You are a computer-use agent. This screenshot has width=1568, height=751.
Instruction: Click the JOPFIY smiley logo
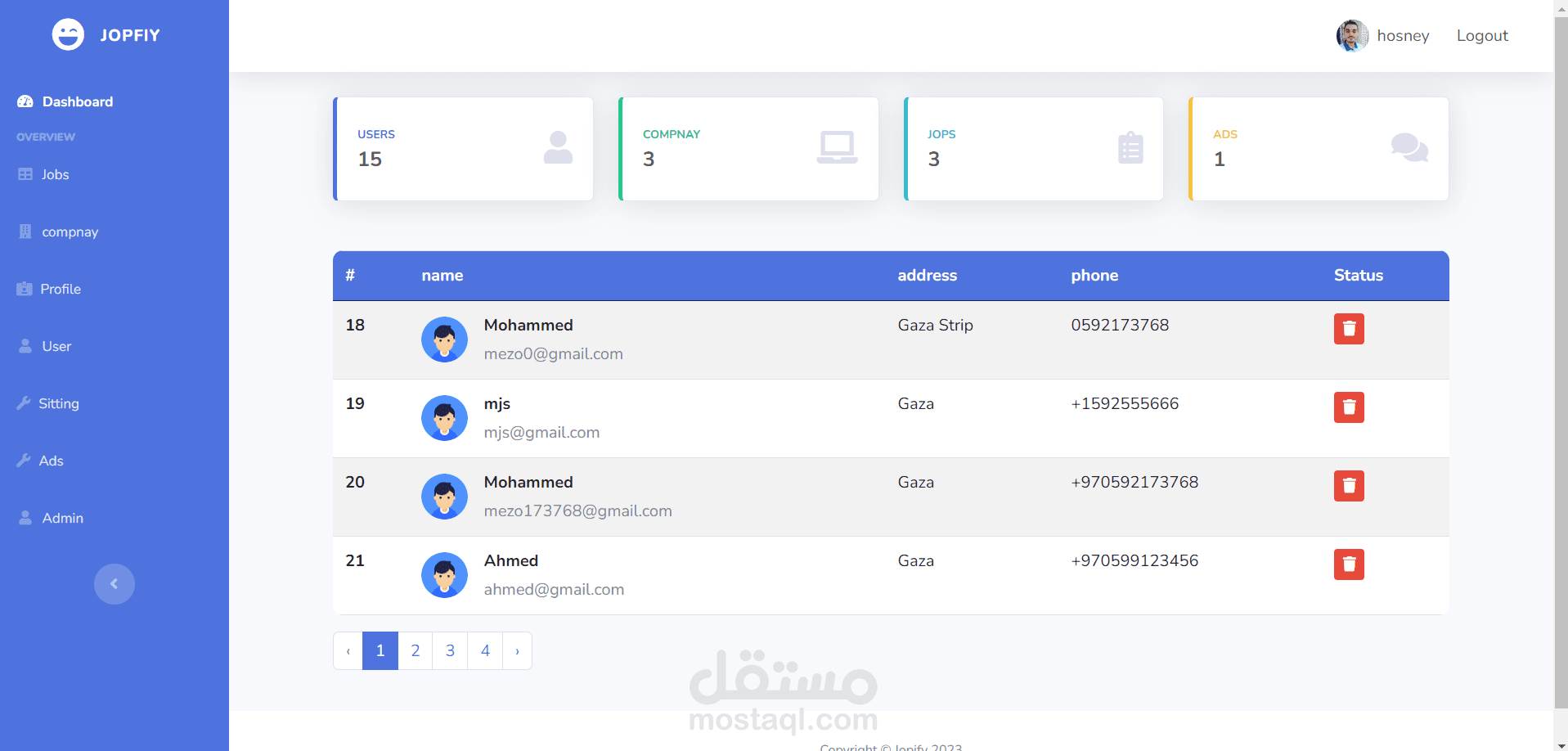click(x=68, y=34)
